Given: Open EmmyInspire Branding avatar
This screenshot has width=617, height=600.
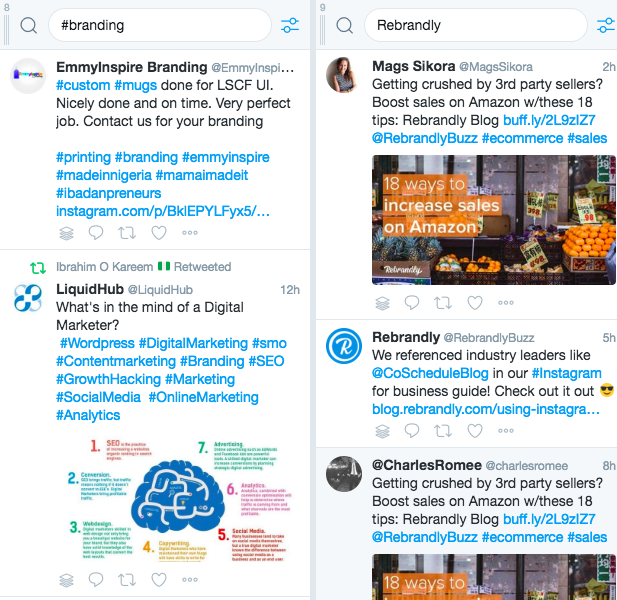Looking at the screenshot, I should click(28, 76).
